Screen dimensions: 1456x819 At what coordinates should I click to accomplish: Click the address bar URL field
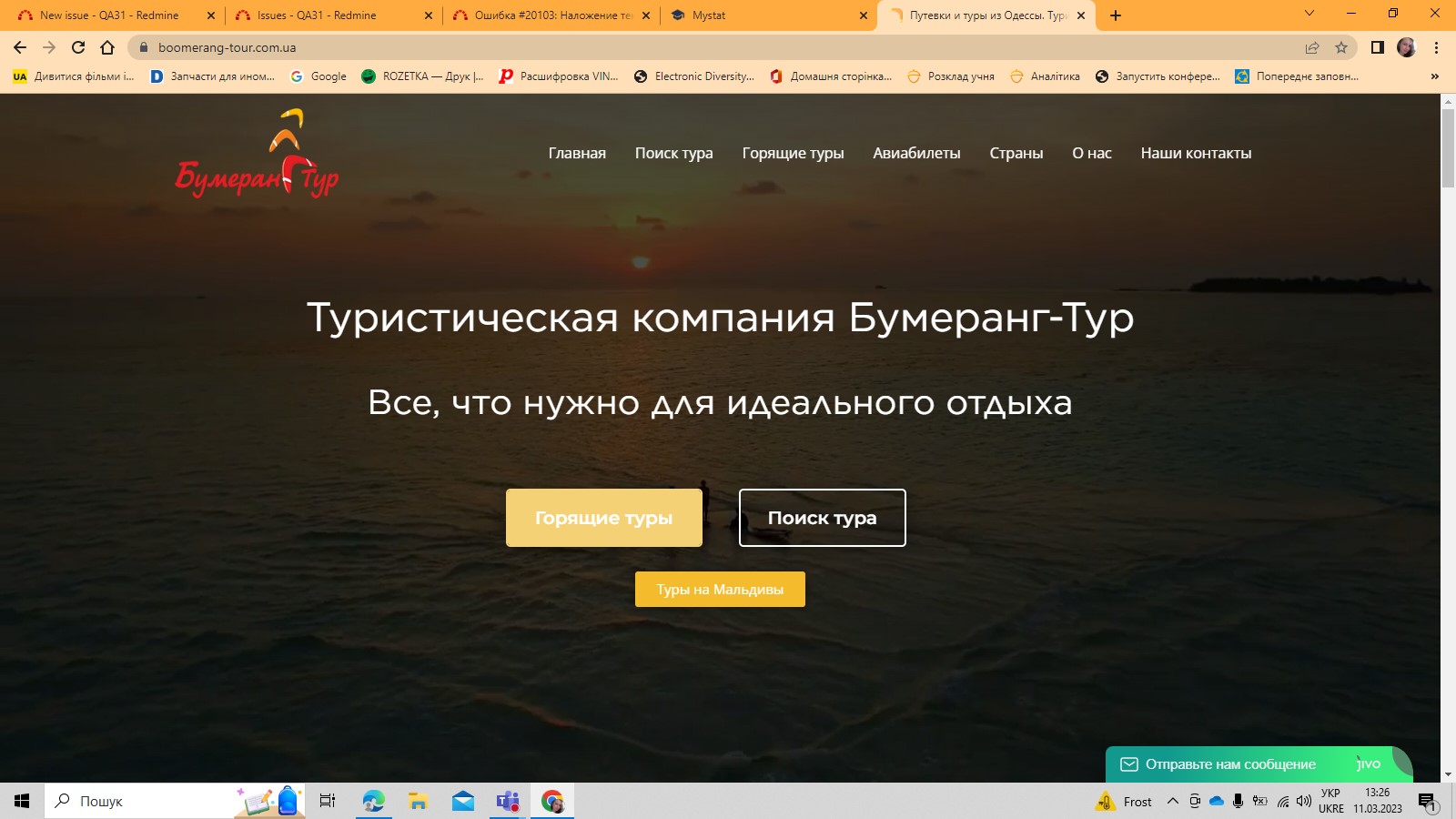637,47
